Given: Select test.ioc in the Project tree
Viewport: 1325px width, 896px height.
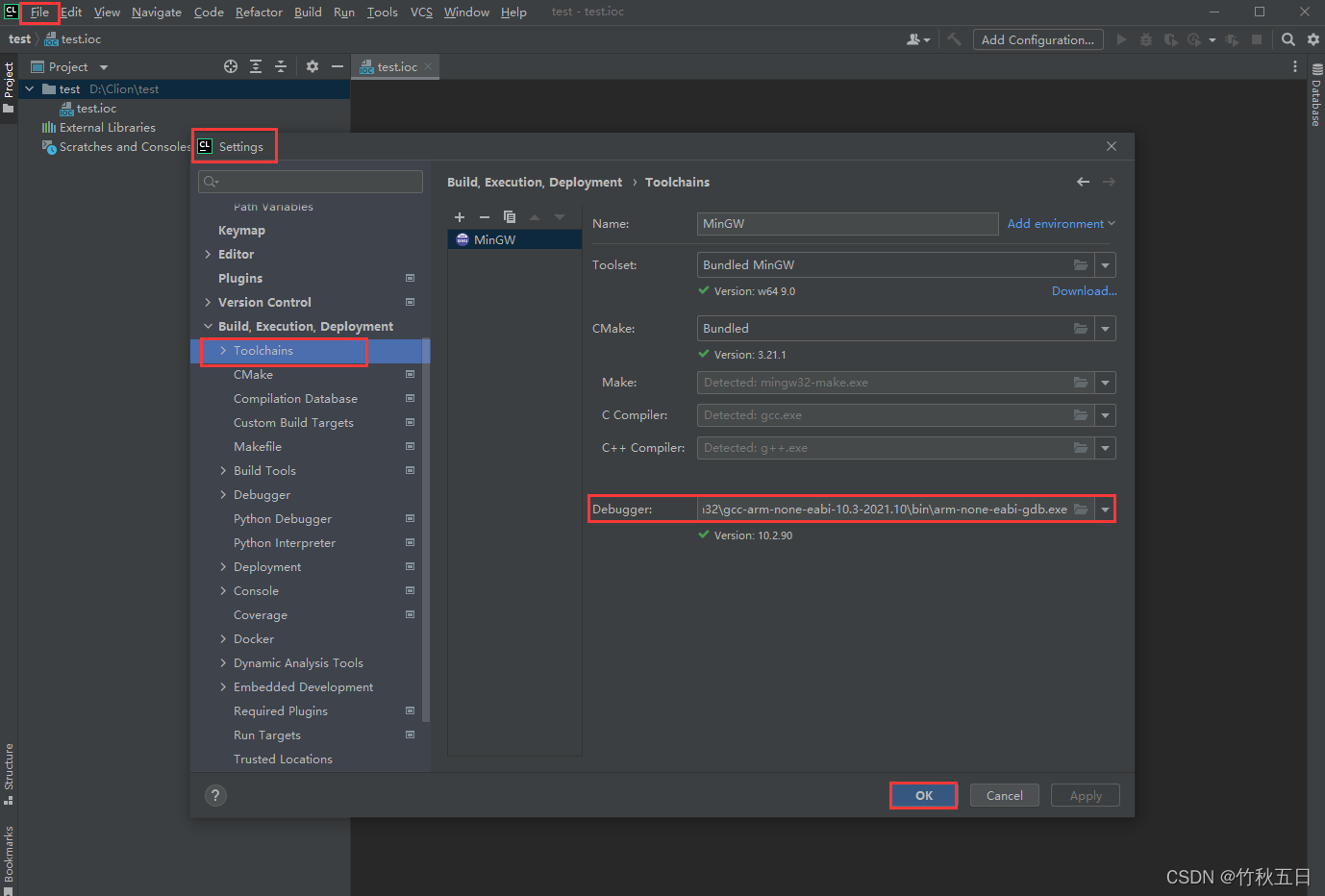Looking at the screenshot, I should click(x=96, y=108).
